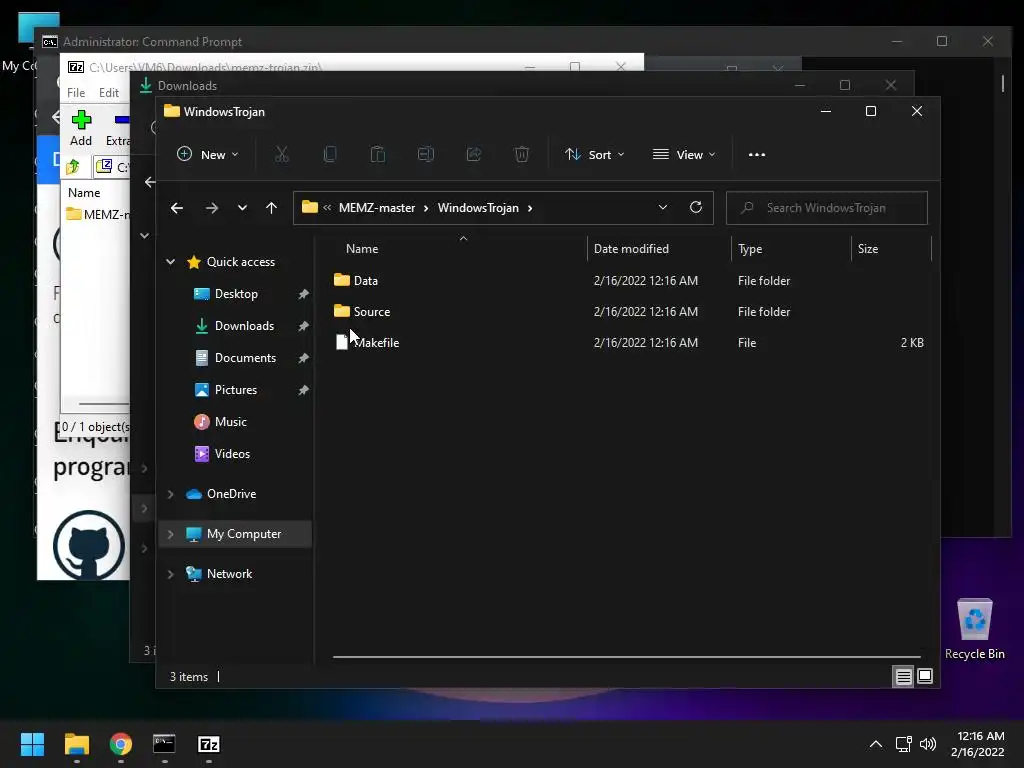Select Desktop in Quick access
Image resolution: width=1024 pixels, height=768 pixels.
[236, 294]
